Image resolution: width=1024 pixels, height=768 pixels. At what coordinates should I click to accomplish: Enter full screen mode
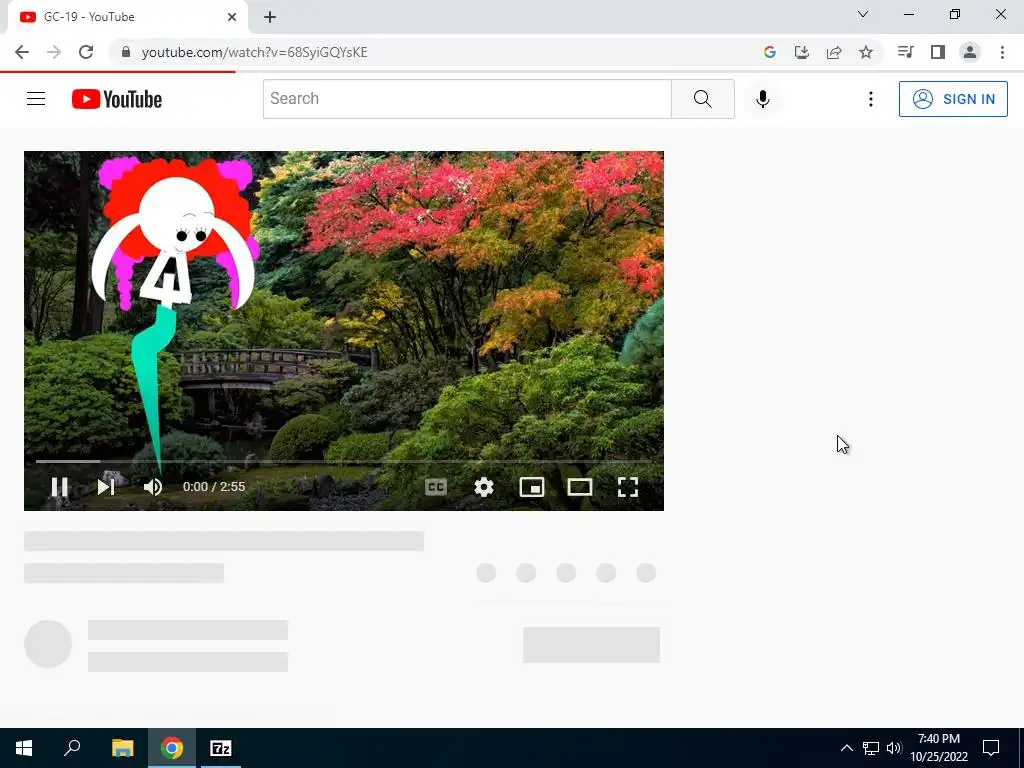coord(628,487)
